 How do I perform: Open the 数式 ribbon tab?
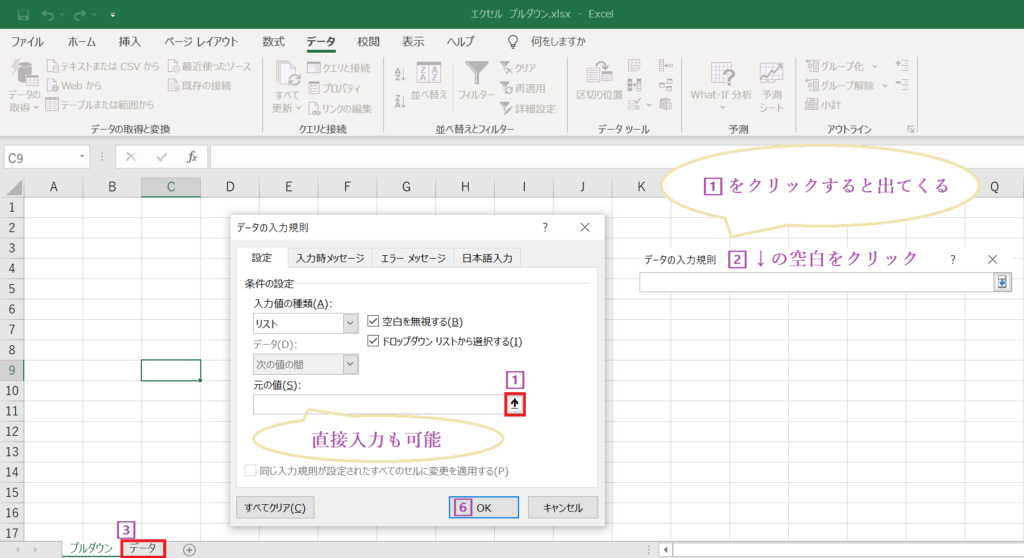click(273, 41)
